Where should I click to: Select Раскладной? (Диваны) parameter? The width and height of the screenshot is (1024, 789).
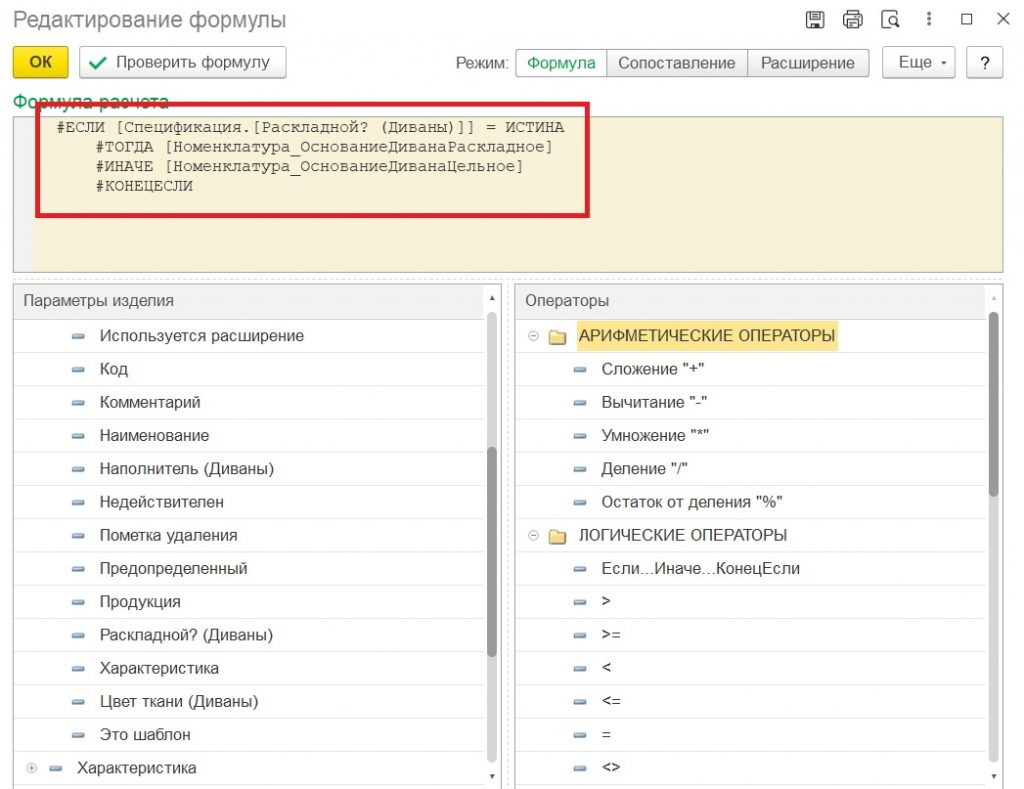[249, 635]
